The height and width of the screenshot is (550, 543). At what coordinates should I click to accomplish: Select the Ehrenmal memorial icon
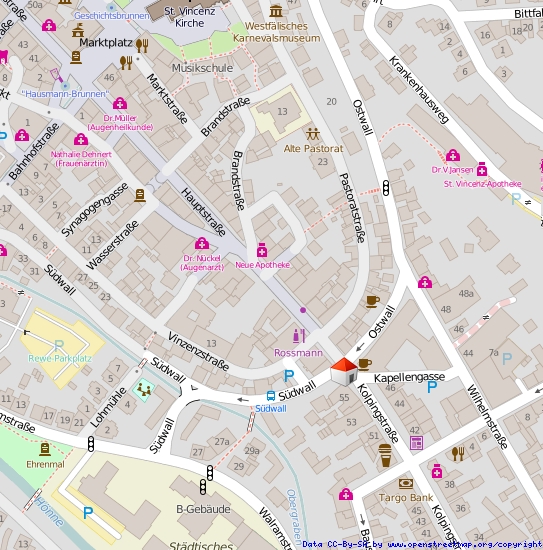(x=45, y=449)
